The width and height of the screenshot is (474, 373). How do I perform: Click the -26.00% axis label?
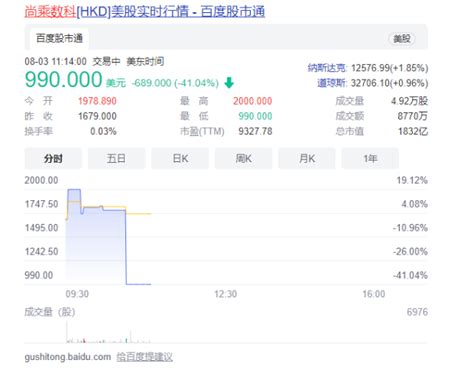pos(410,252)
